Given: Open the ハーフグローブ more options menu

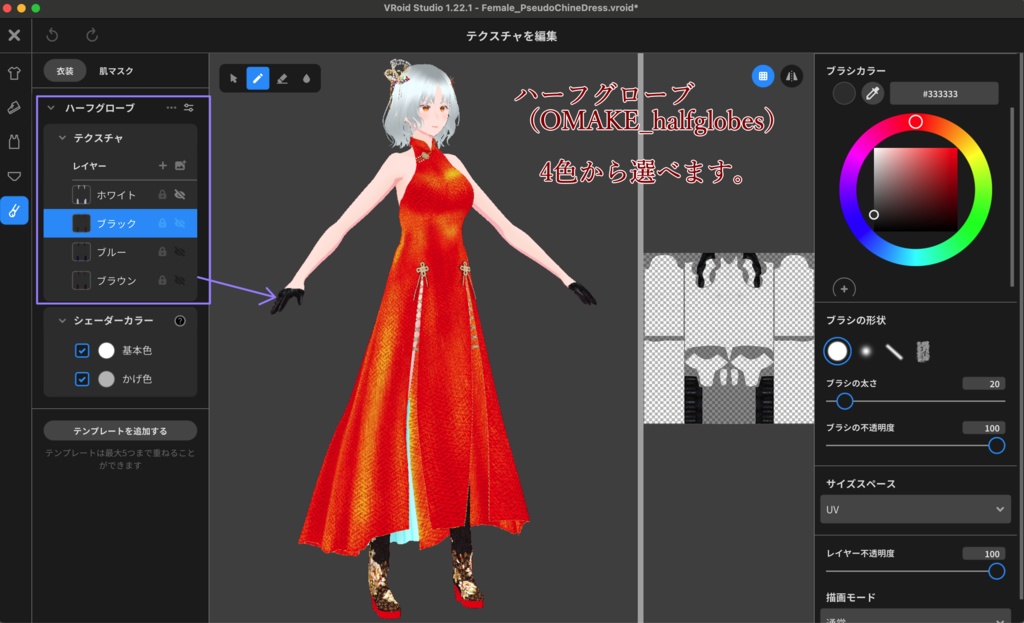Looking at the screenshot, I should (171, 108).
